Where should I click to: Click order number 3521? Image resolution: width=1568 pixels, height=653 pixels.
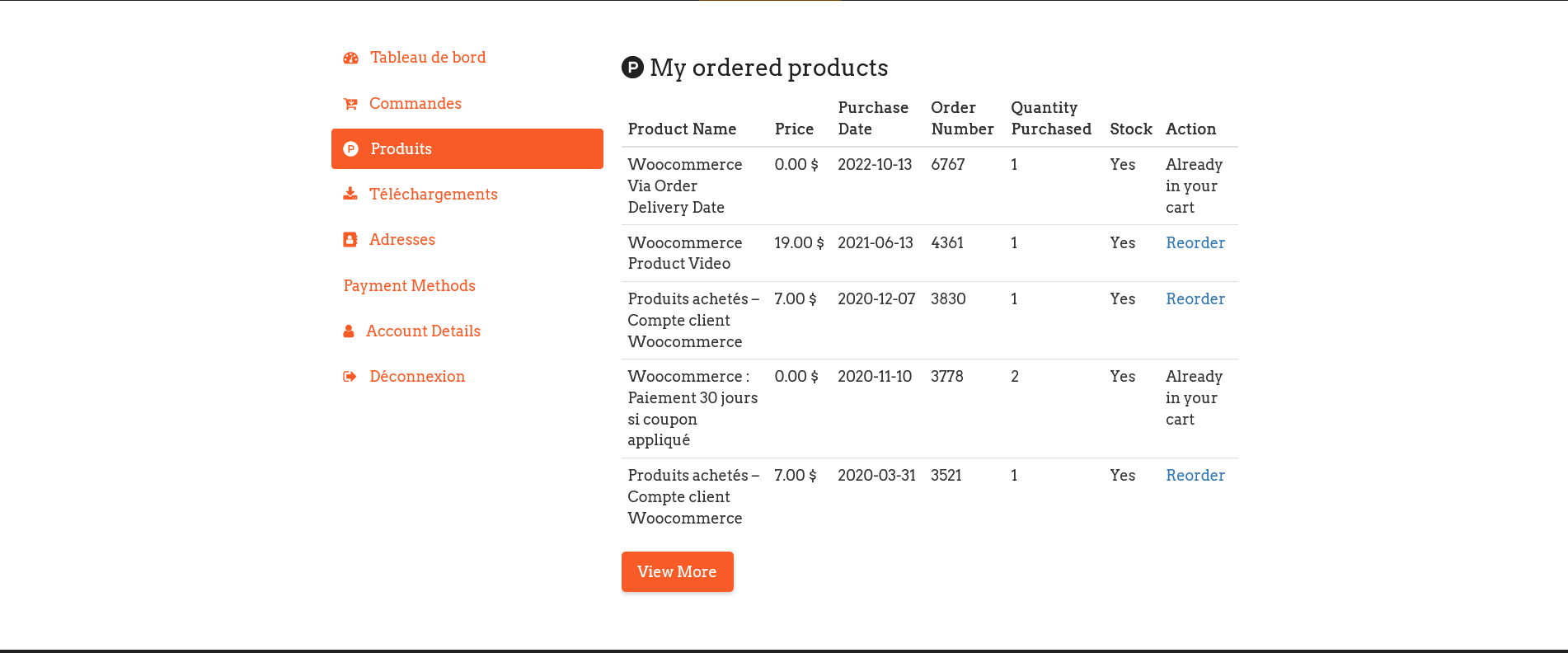click(946, 476)
